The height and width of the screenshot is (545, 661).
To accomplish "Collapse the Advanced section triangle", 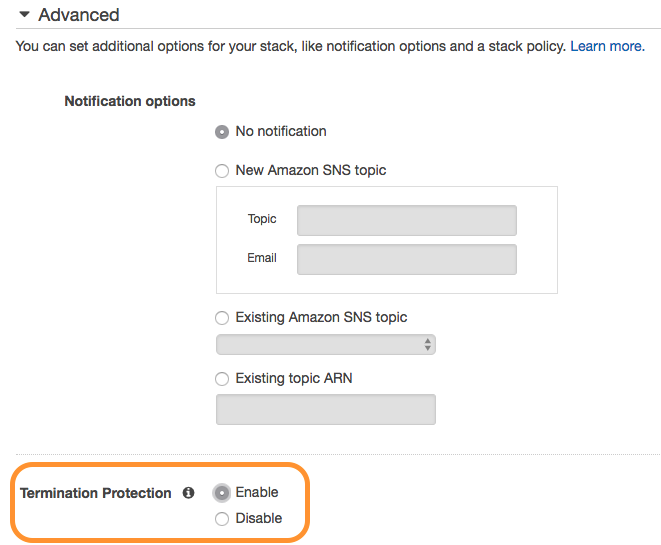I will click(24, 15).
